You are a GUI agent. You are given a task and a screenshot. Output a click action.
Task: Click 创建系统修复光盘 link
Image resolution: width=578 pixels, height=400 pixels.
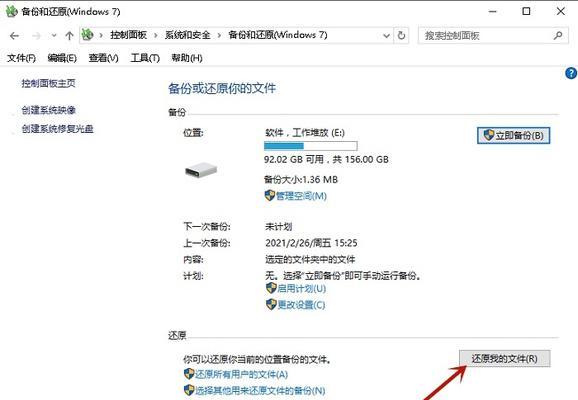[x=57, y=129]
